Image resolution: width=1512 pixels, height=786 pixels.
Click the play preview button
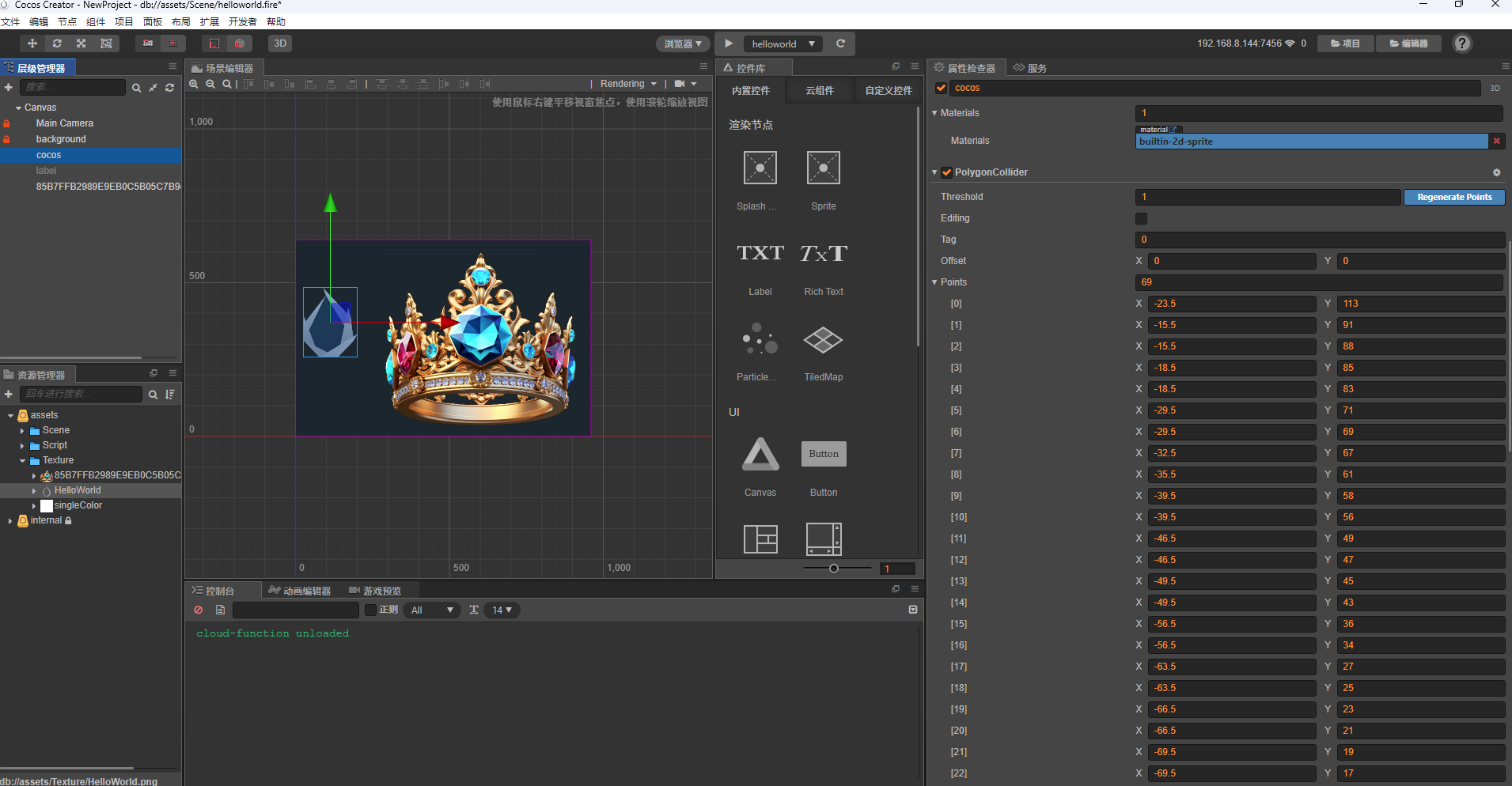point(729,43)
